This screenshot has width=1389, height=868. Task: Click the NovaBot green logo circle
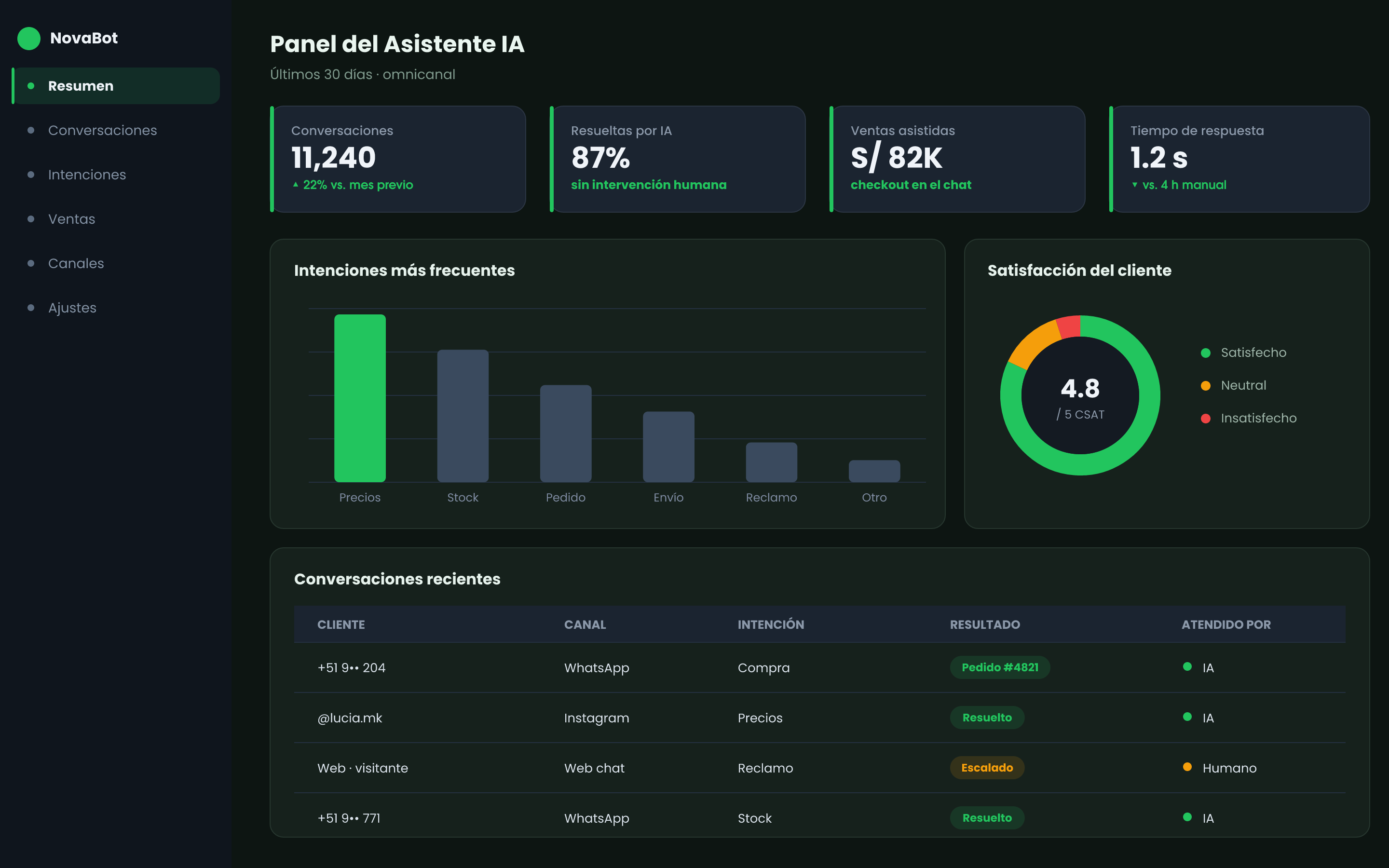[29, 39]
